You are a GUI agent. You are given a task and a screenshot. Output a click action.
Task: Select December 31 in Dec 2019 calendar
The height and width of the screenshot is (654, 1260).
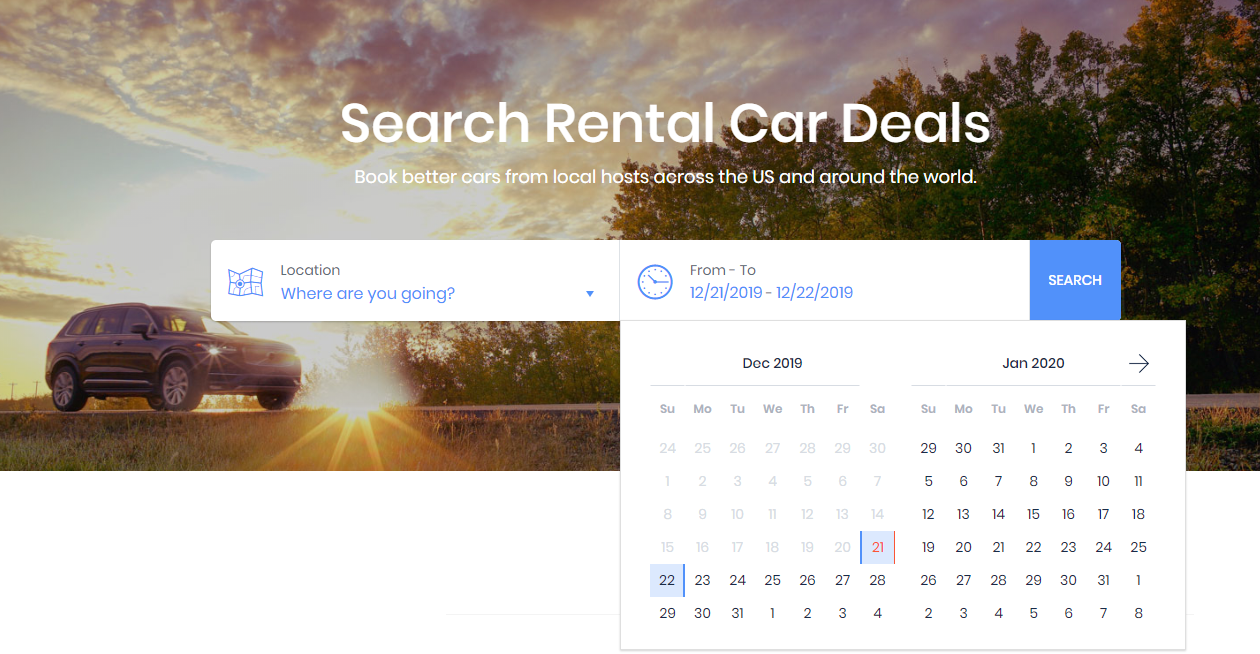[x=737, y=613]
